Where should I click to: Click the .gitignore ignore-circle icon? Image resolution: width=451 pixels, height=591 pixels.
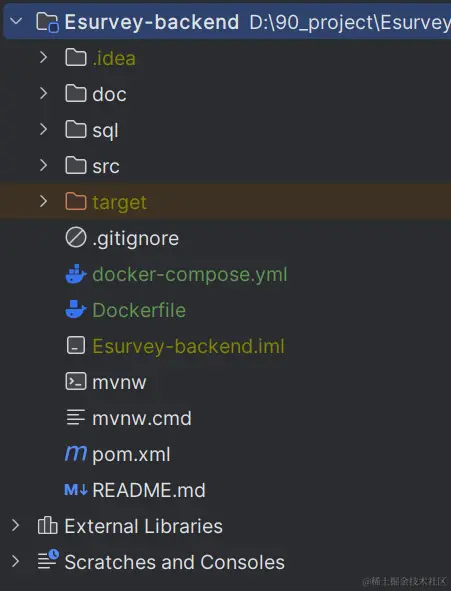point(76,238)
